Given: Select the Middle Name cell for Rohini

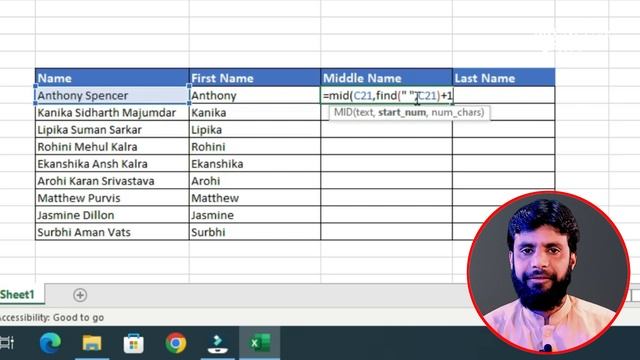Looking at the screenshot, I should 387,147.
